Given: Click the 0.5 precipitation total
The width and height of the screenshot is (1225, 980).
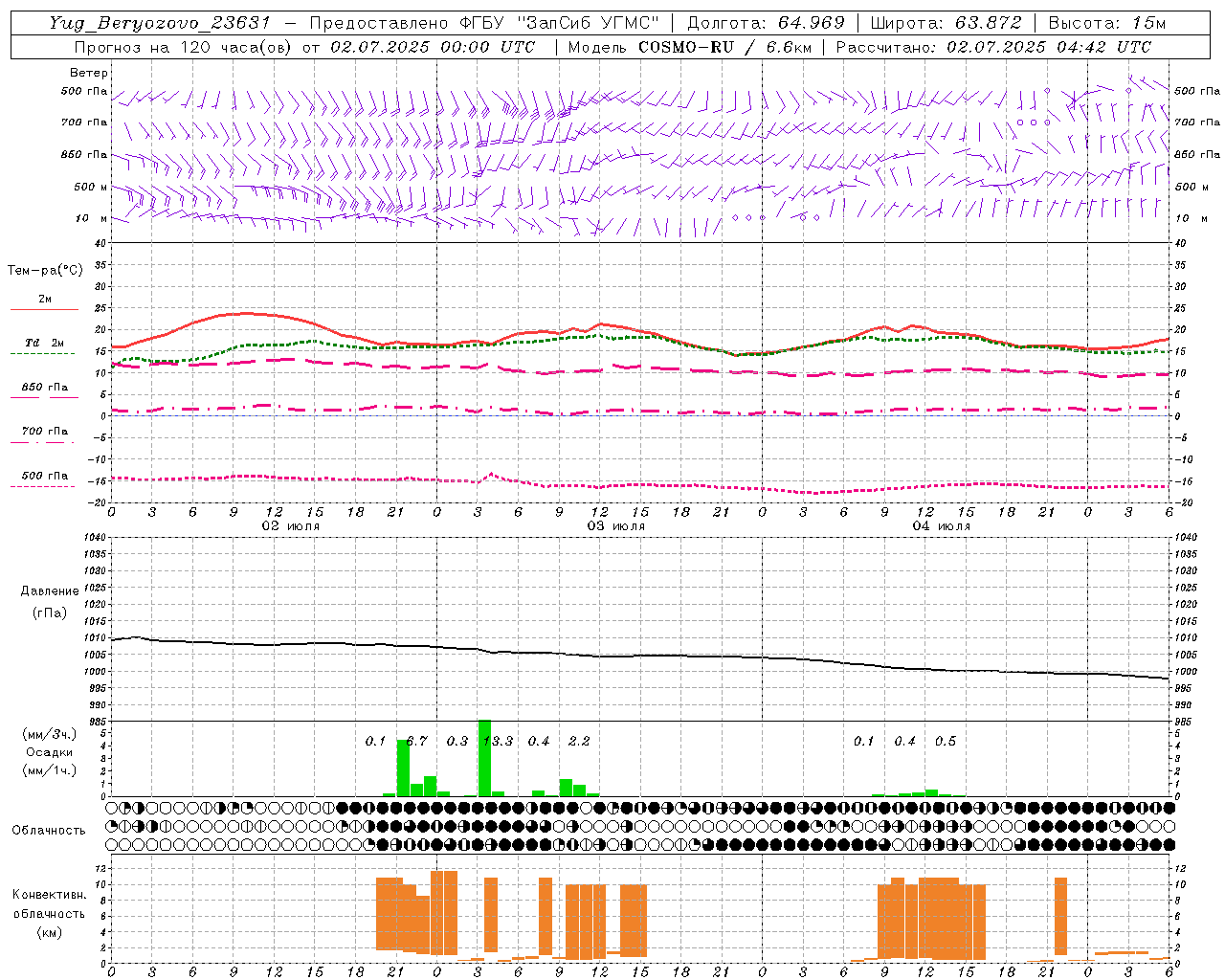Looking at the screenshot, I should pyautogui.click(x=946, y=741).
